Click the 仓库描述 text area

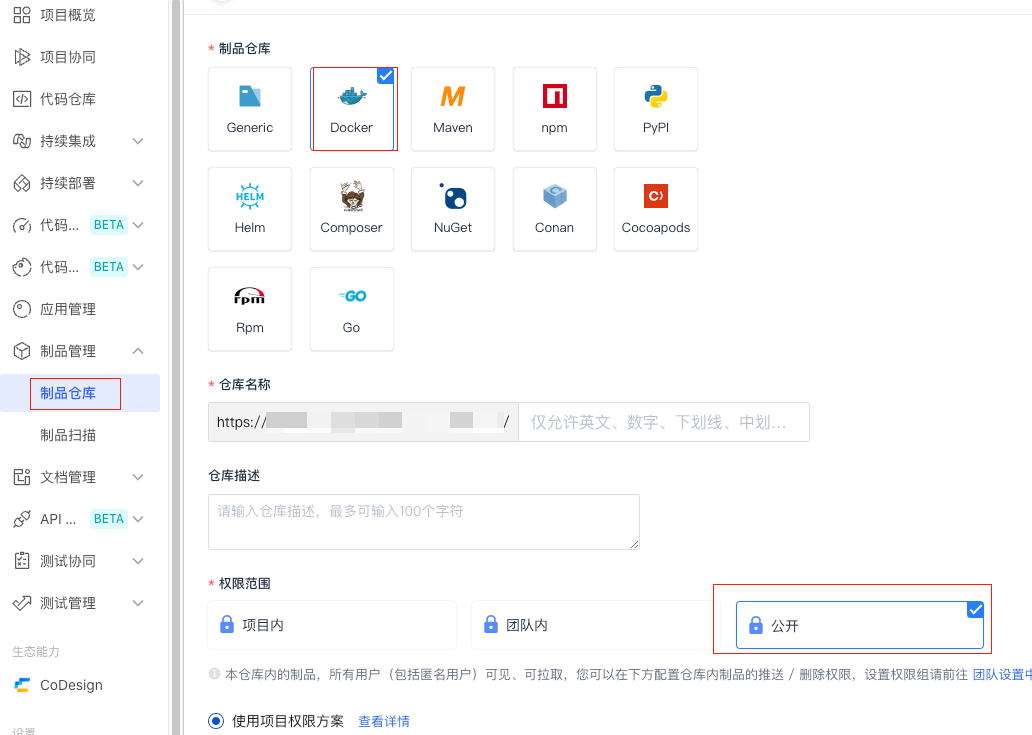(424, 522)
